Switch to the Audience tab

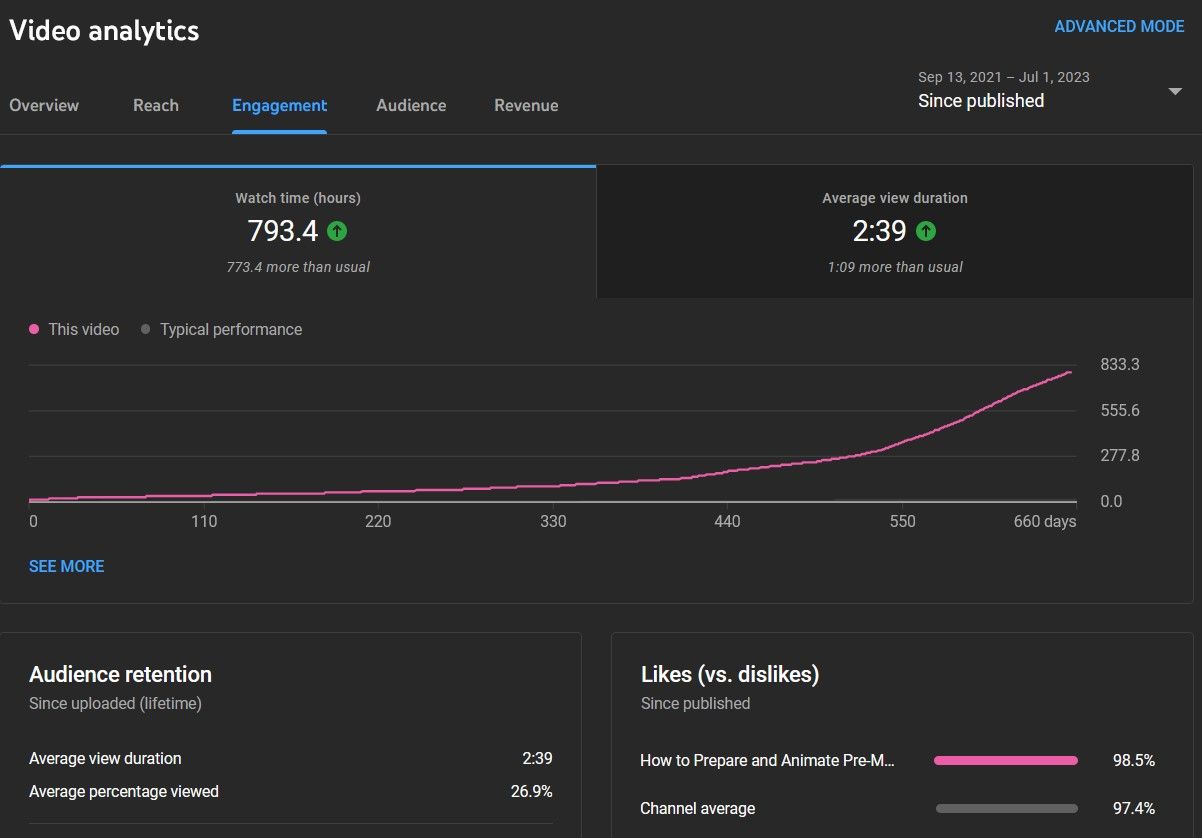coord(411,105)
